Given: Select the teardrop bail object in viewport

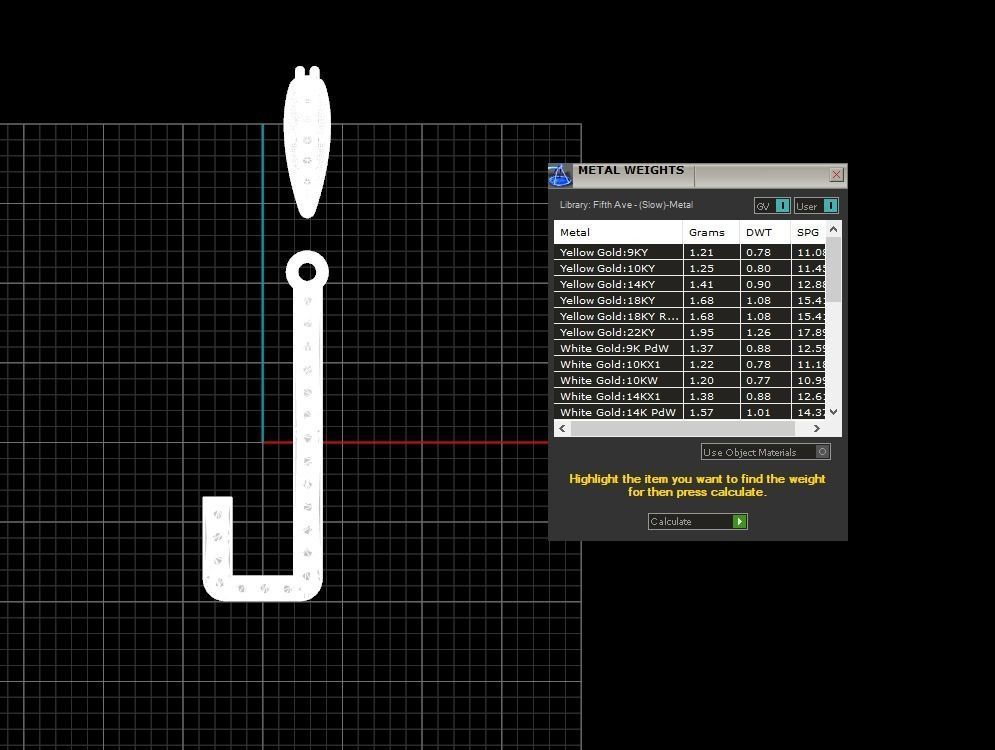Looking at the screenshot, I should tap(307, 142).
